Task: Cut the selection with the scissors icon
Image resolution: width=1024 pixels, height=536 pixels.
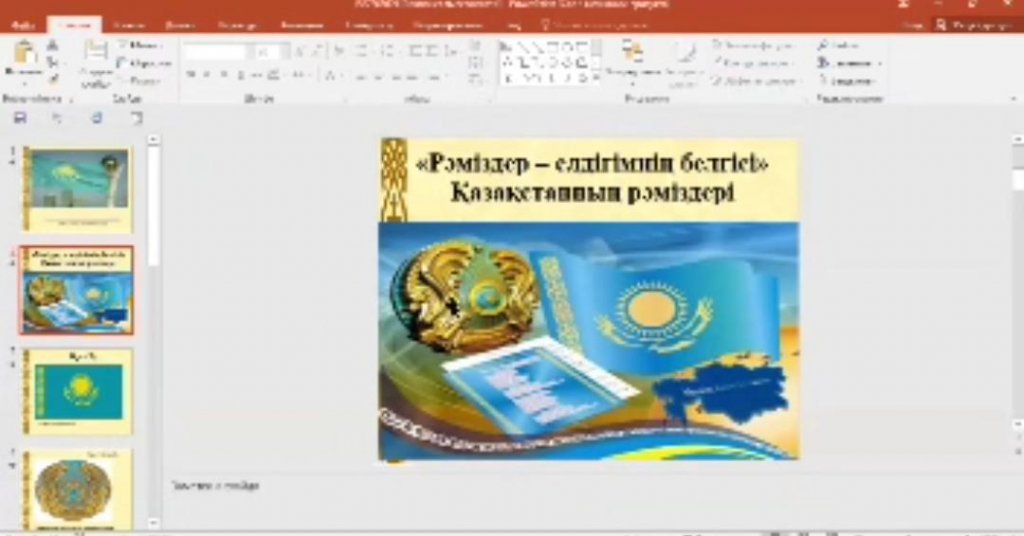Action: click(52, 46)
